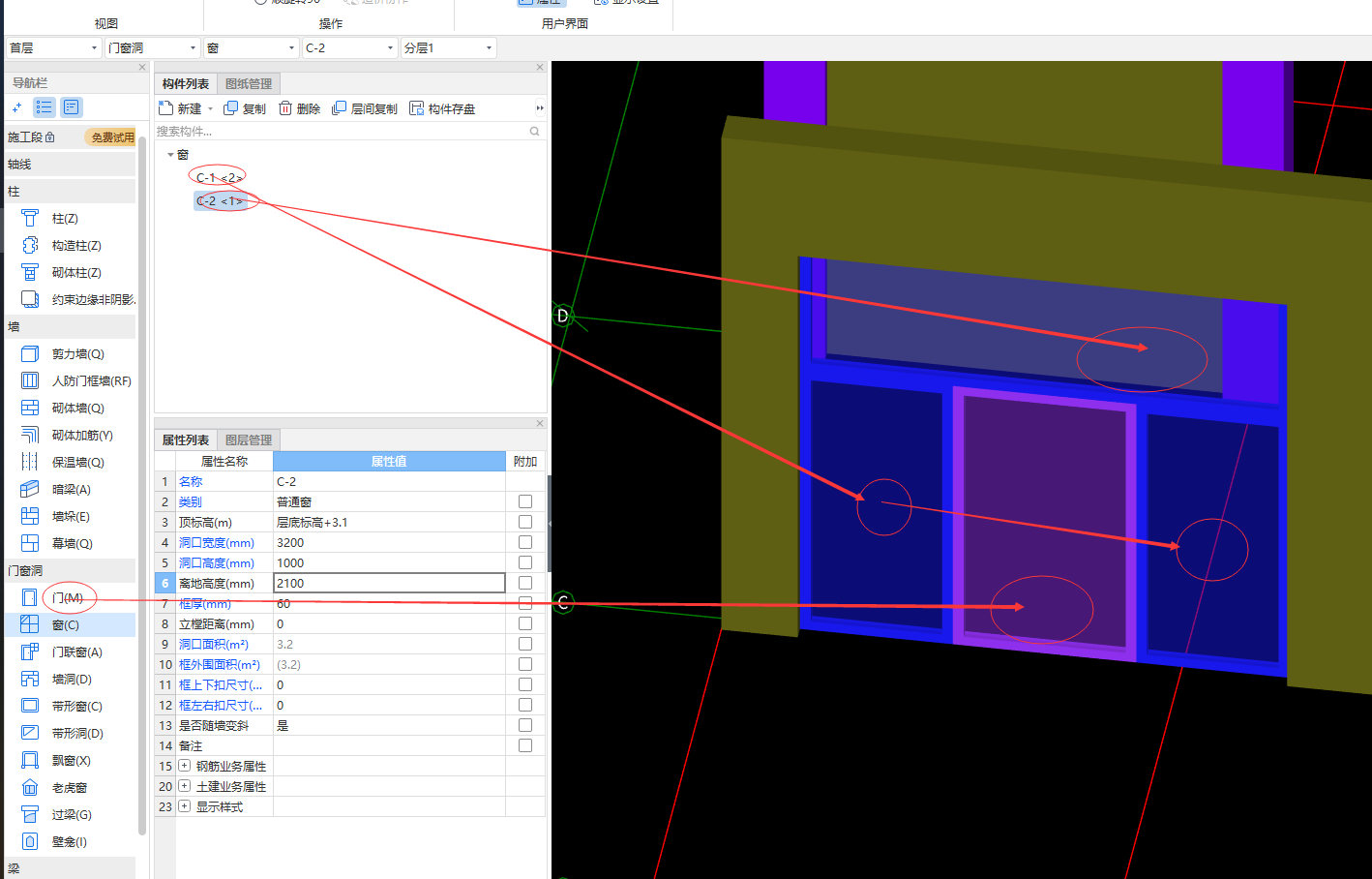The height and width of the screenshot is (879, 1372).
Task: Click the 删除 button
Action: (x=299, y=108)
